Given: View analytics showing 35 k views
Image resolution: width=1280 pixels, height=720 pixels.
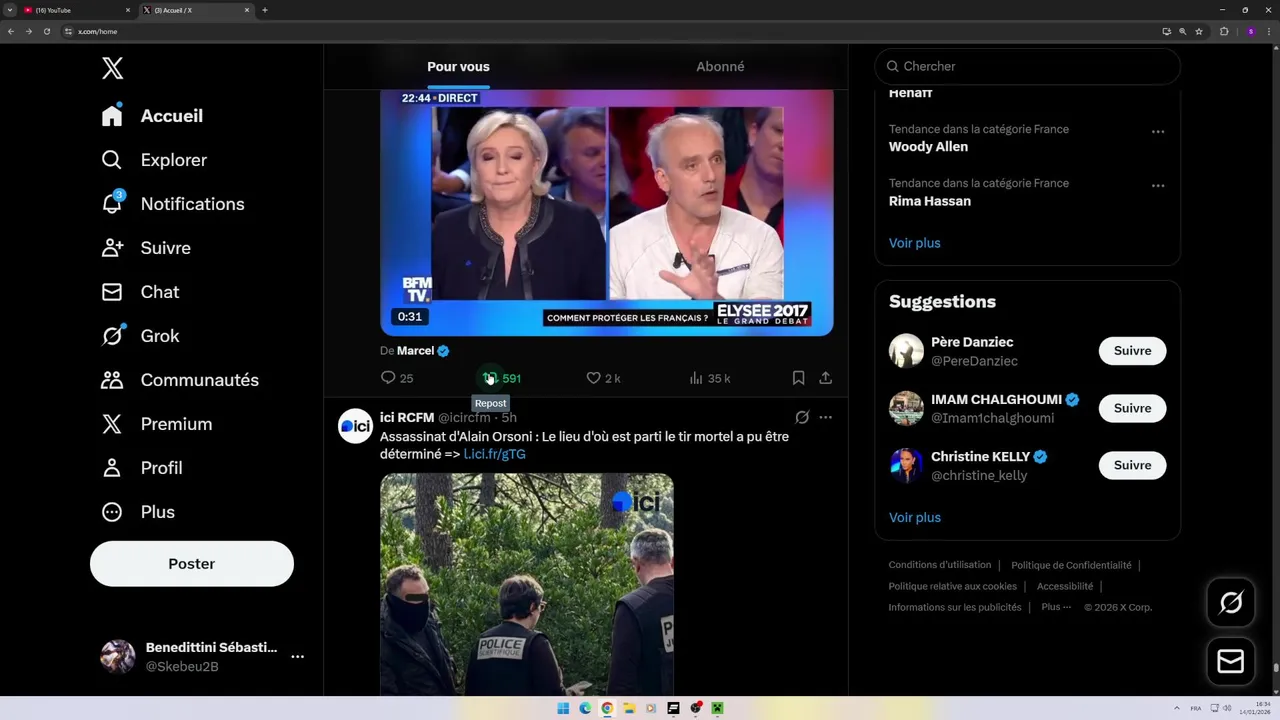Looking at the screenshot, I should 710,378.
